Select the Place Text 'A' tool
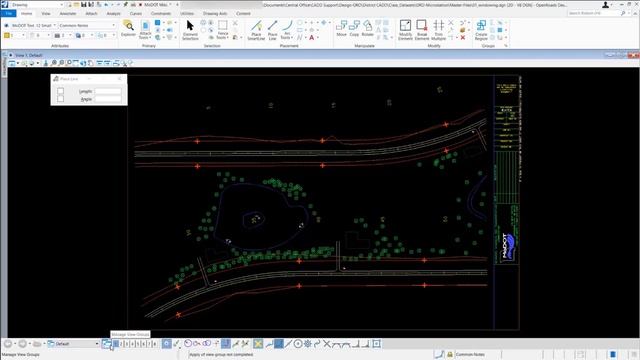This screenshot has width=640, height=360. click(x=312, y=38)
